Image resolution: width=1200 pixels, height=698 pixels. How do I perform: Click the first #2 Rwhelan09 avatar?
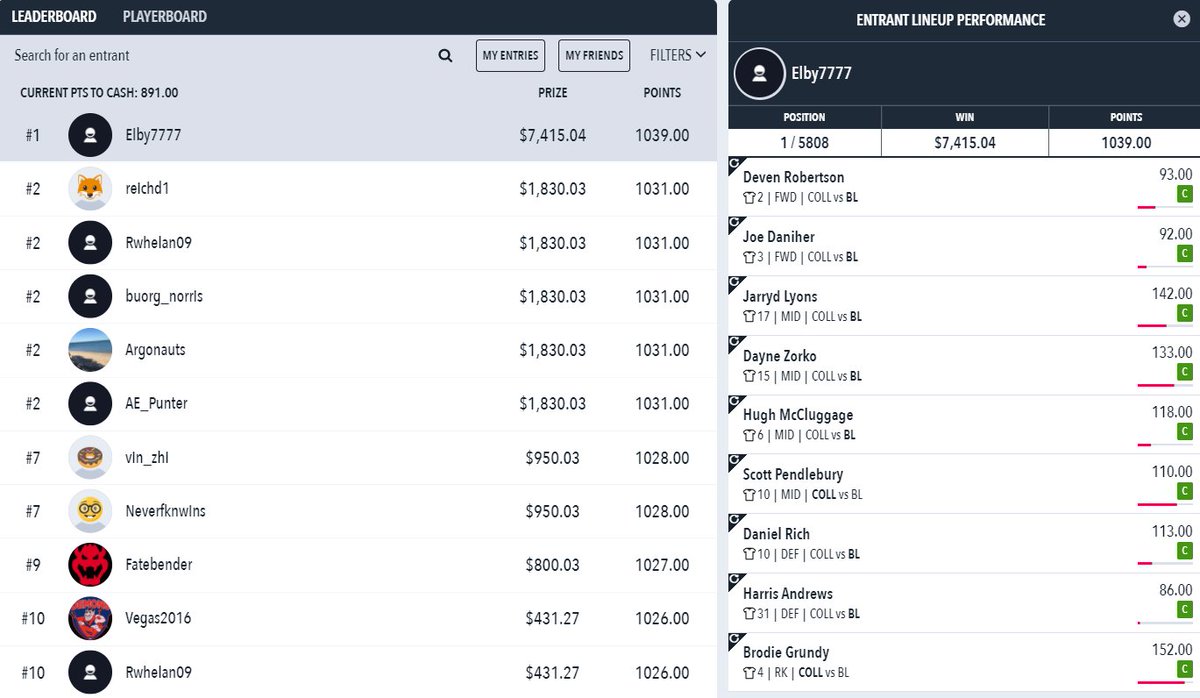point(90,243)
